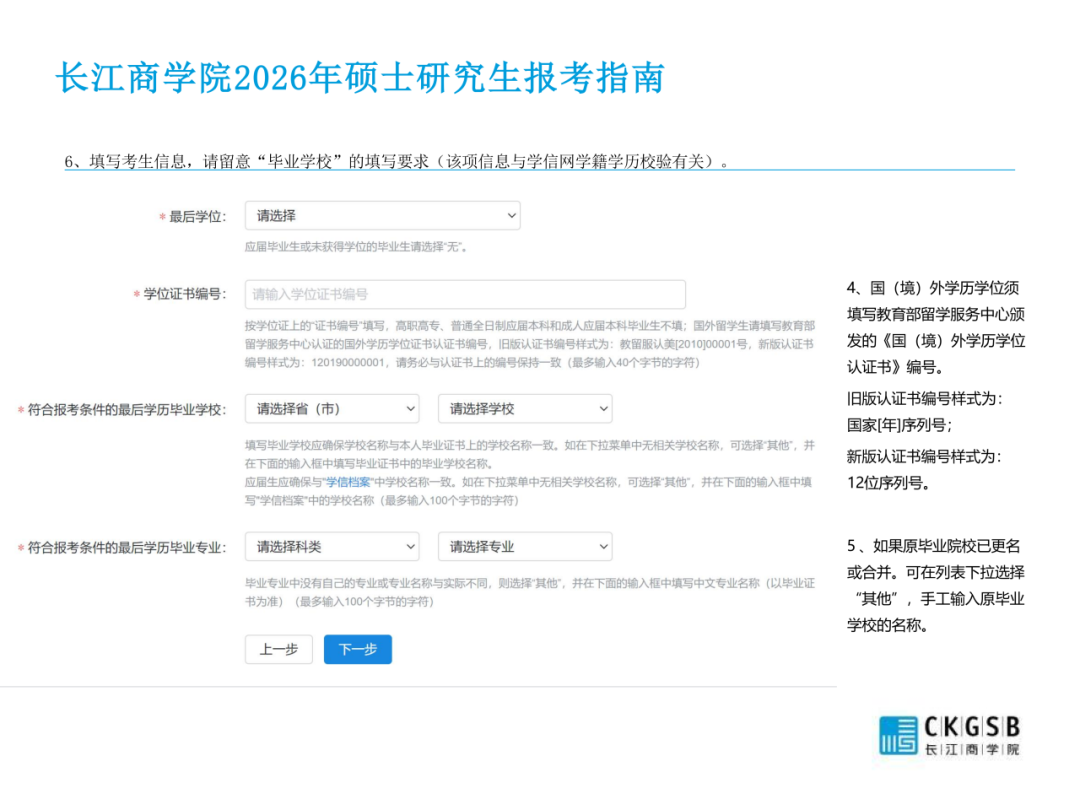This screenshot has width=1080, height=810.
Task: Expand the 请选择省（市） dropdown
Action: click(x=332, y=409)
